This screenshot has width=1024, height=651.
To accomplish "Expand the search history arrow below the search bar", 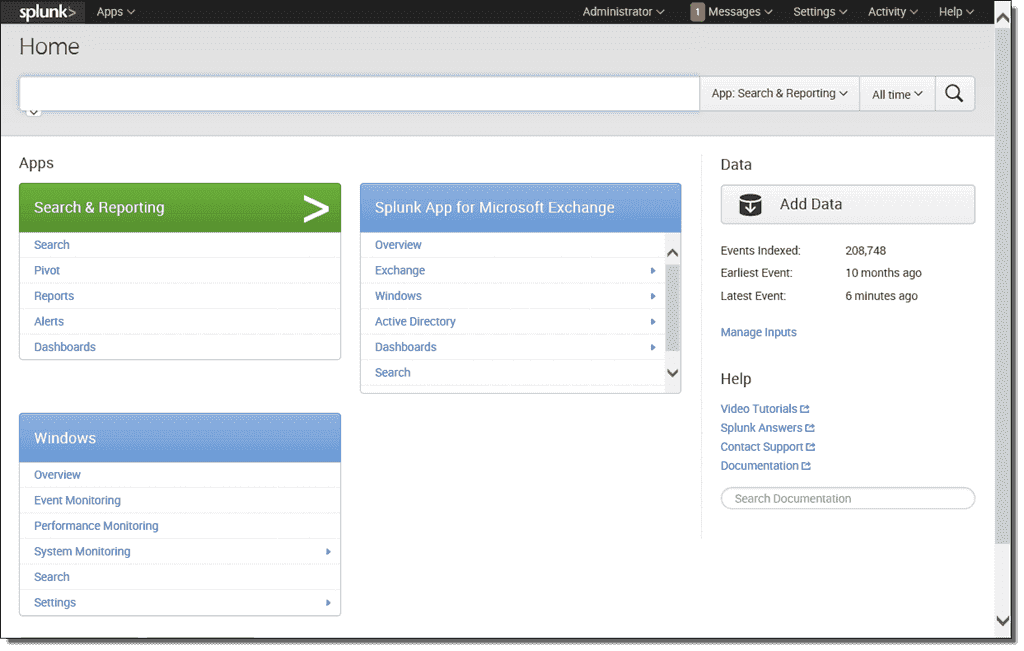I will tap(31, 112).
